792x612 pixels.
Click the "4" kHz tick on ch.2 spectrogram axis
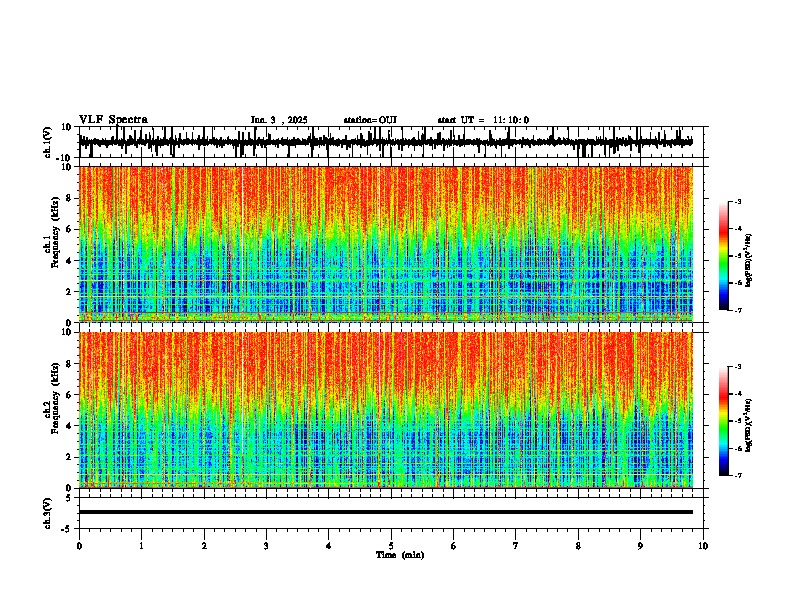[69, 426]
